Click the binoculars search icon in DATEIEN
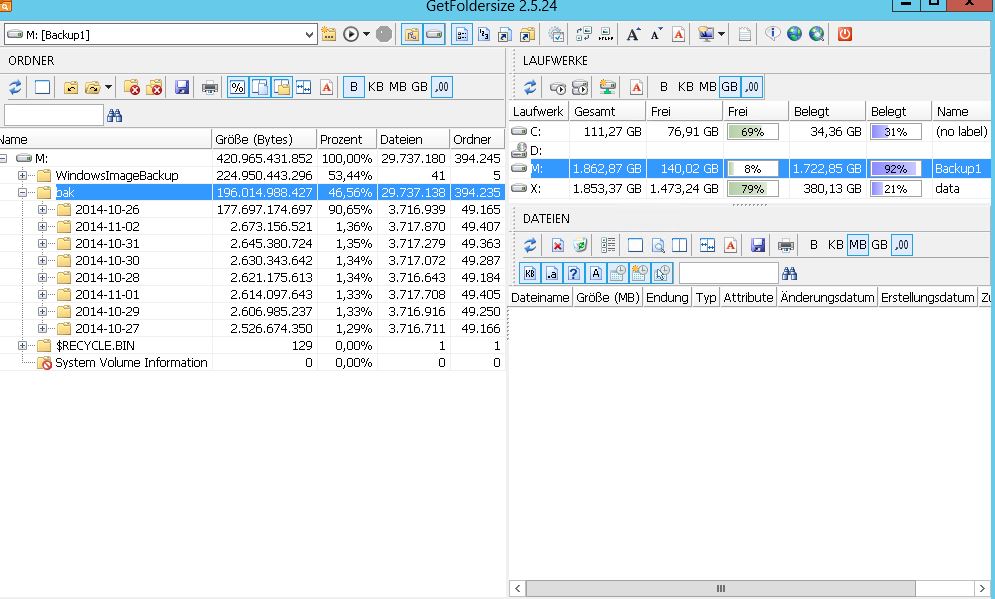The image size is (995, 599). point(789,273)
